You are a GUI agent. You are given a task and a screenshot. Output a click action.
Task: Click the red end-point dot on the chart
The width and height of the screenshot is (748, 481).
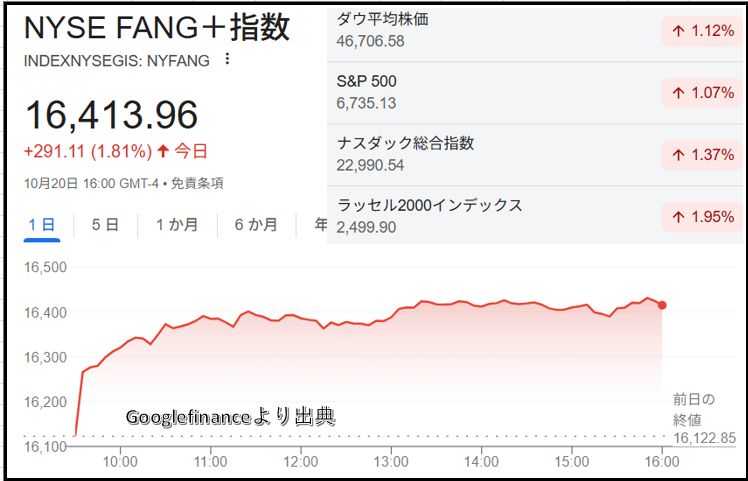click(662, 305)
